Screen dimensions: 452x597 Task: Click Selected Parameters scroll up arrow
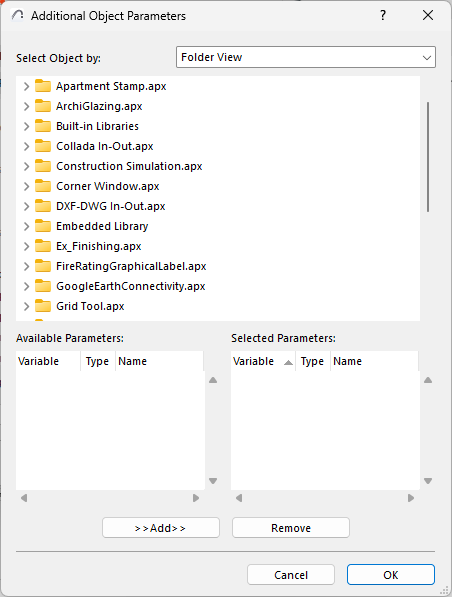pyautogui.click(x=428, y=380)
